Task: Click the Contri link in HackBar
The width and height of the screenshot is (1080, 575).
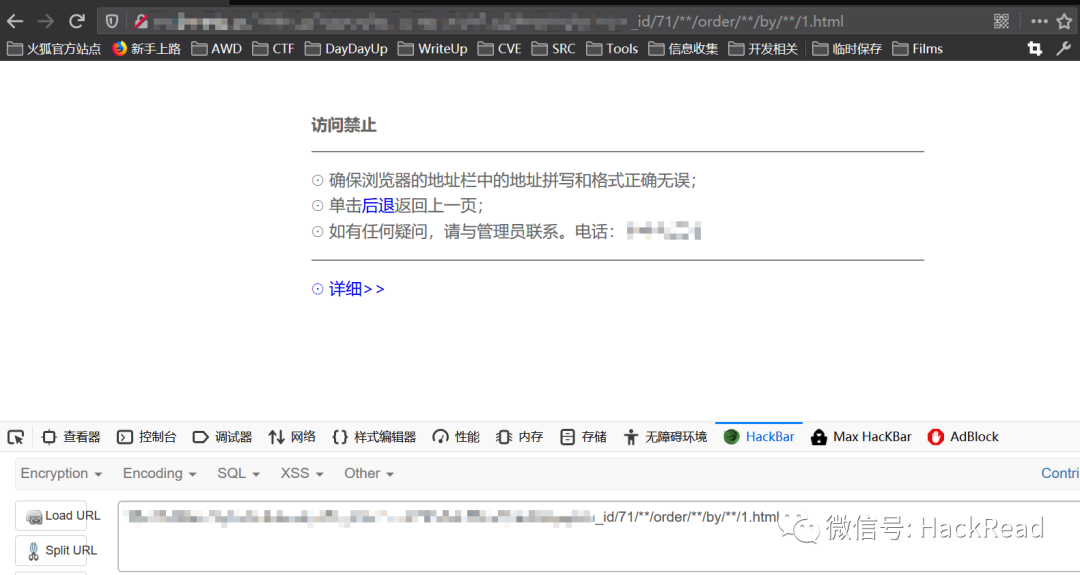Action: tap(1060, 473)
